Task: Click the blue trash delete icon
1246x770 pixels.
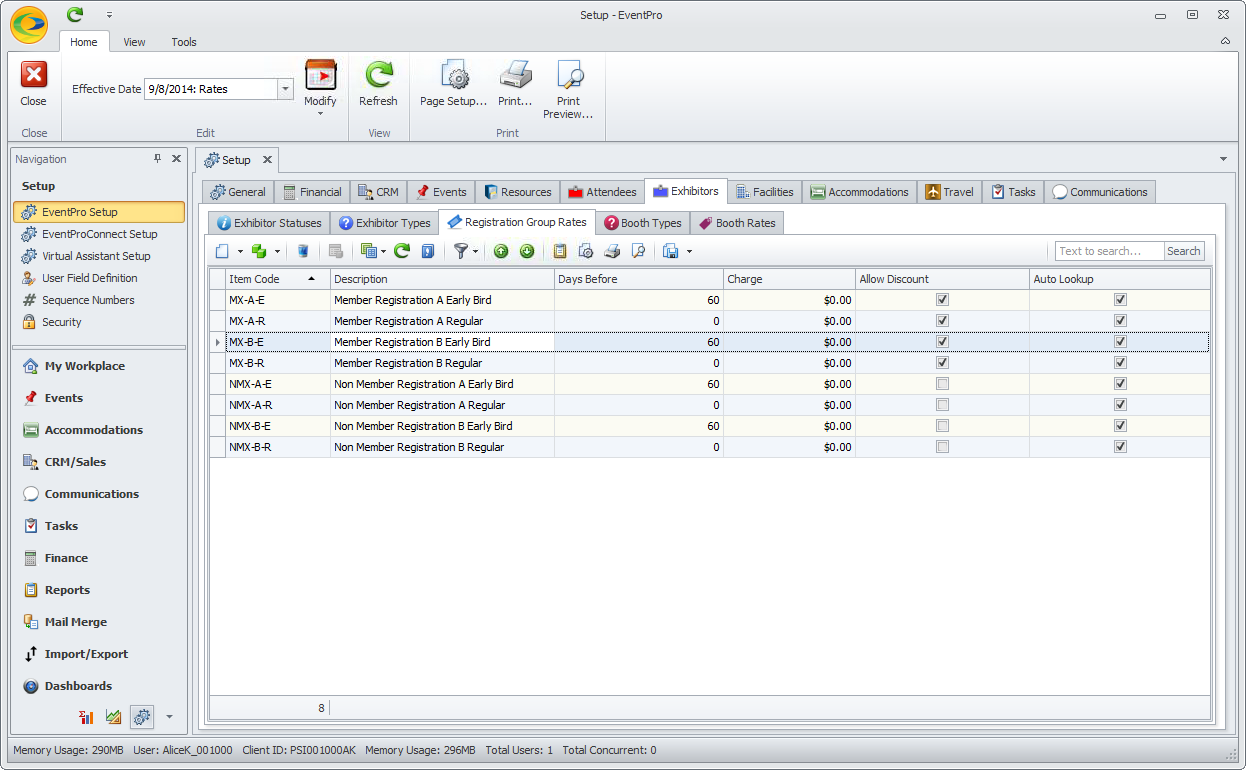Action: [x=302, y=251]
